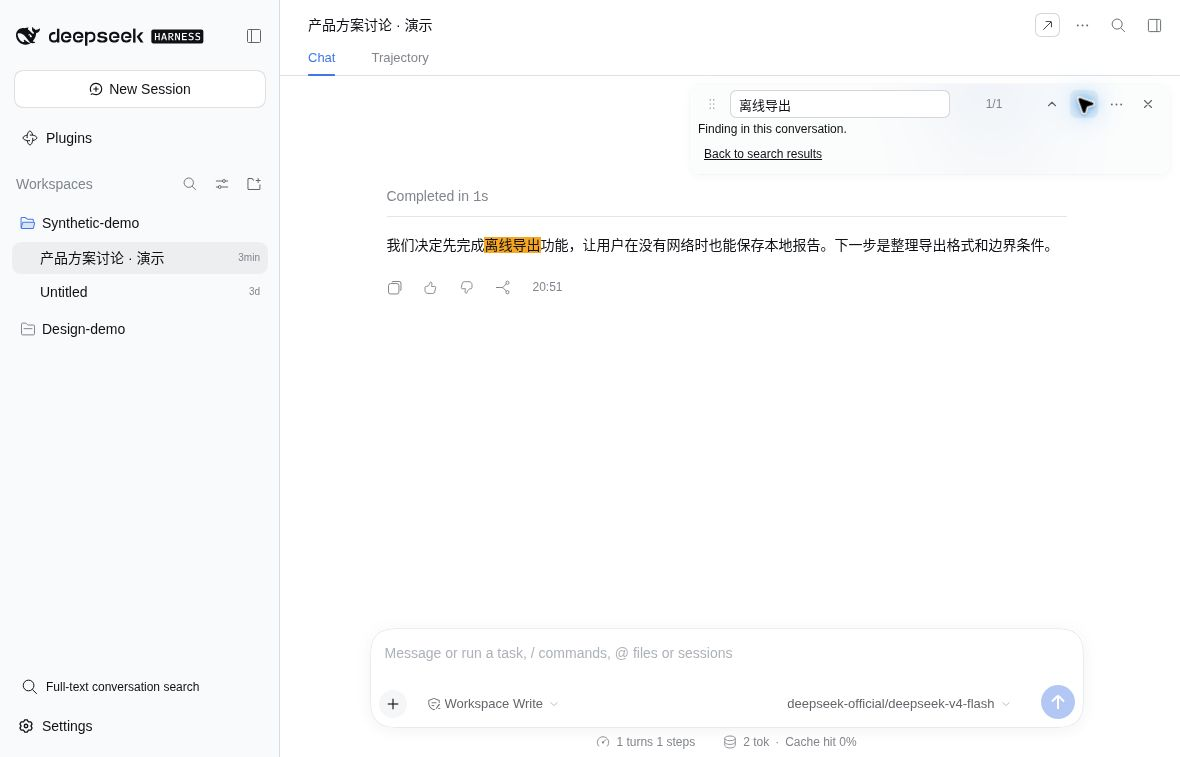
Task: Click the Completed in 1s label
Action: click(437, 196)
